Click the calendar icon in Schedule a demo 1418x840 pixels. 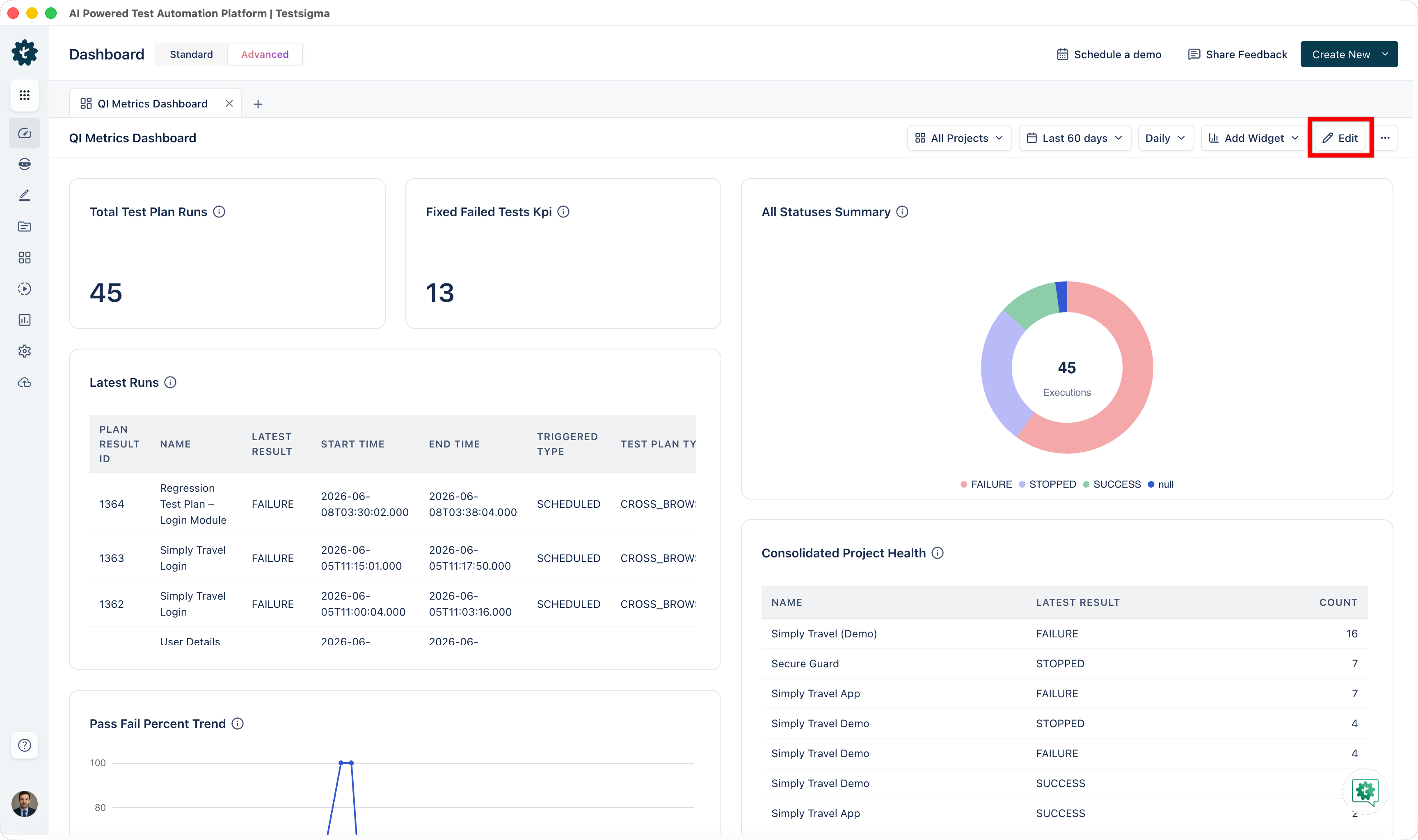point(1063,54)
